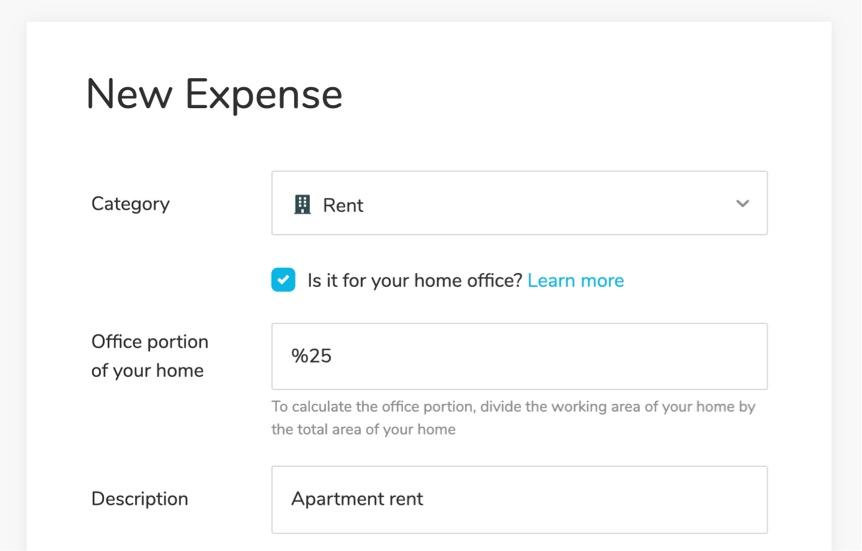Screen dimensions: 862x551
Task: Focus the office portion percentage field
Action: click(519, 356)
